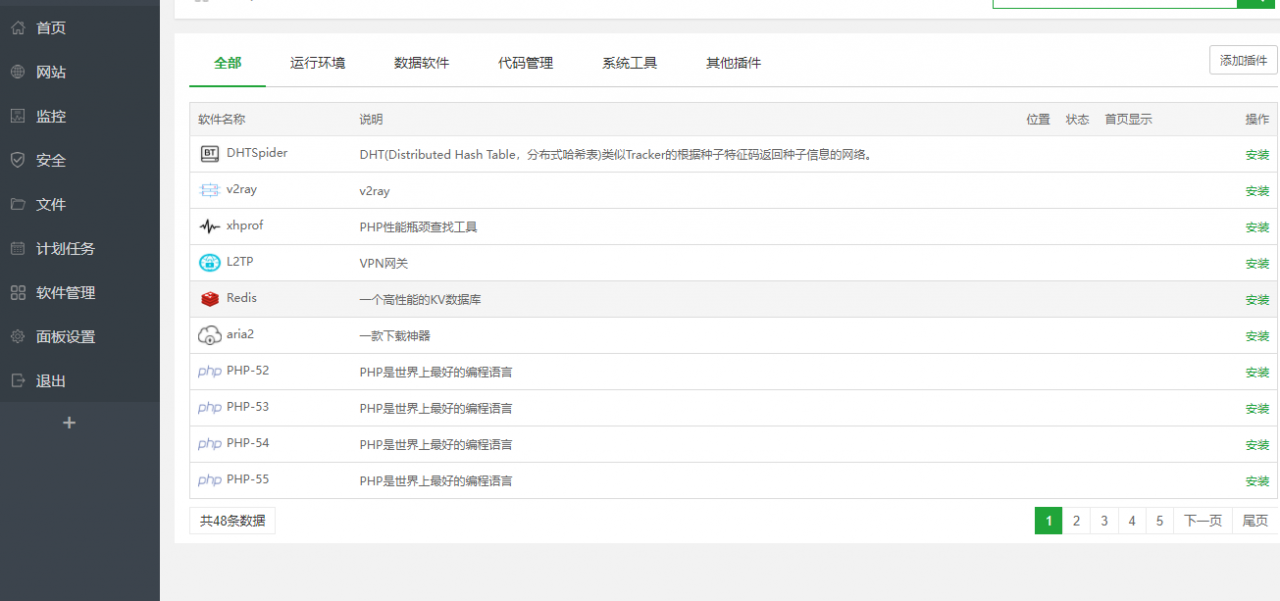The width and height of the screenshot is (1280, 601).
Task: Click the 状态 column header
Action: point(1077,119)
